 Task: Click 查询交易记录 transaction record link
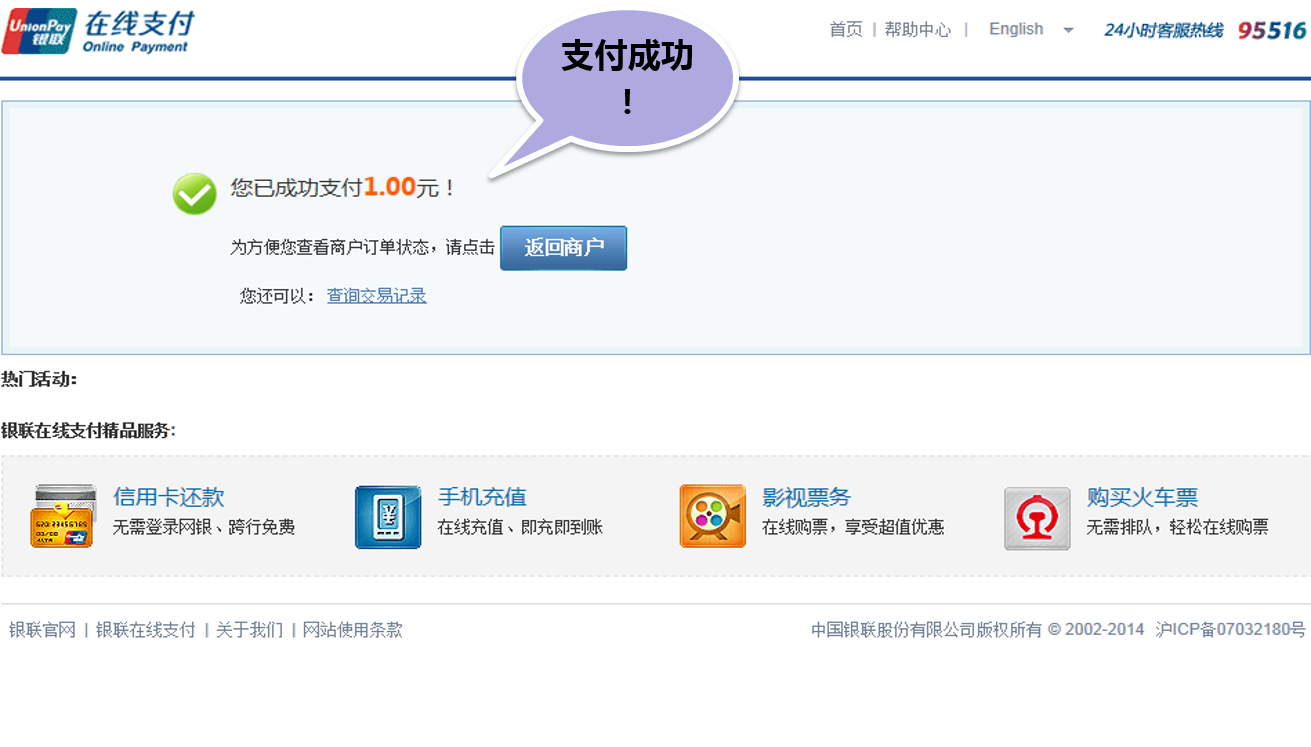coord(376,296)
